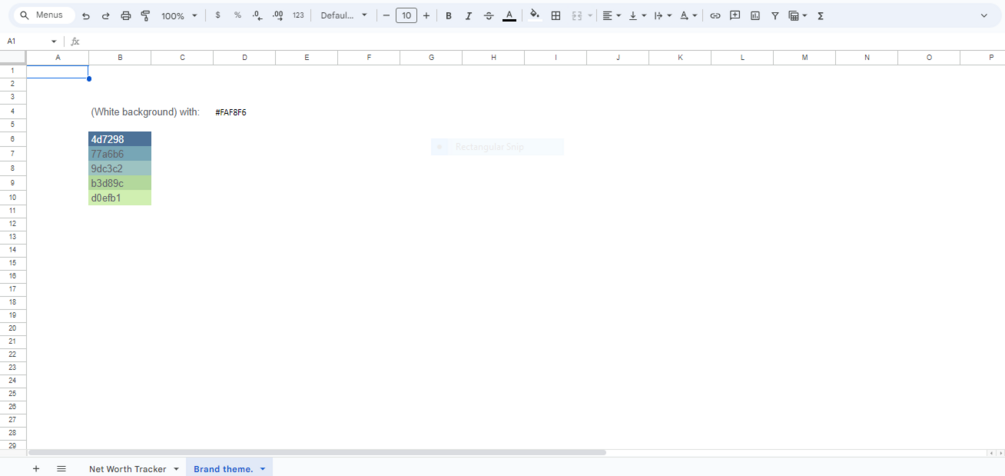
Task: Open the text color picker
Action: [510, 16]
